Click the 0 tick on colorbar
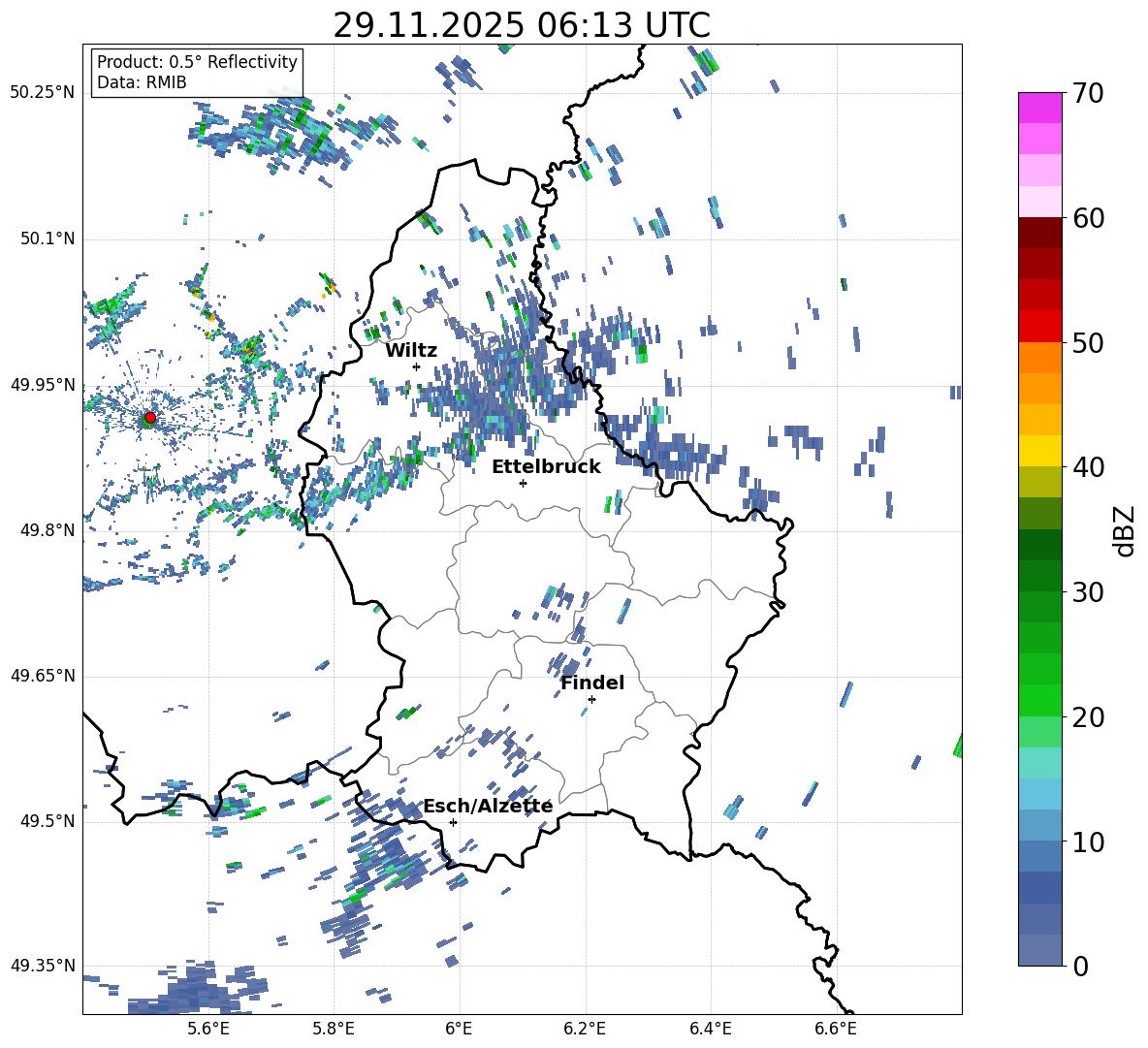Viewport: 1148px width, 1048px height. click(1080, 966)
